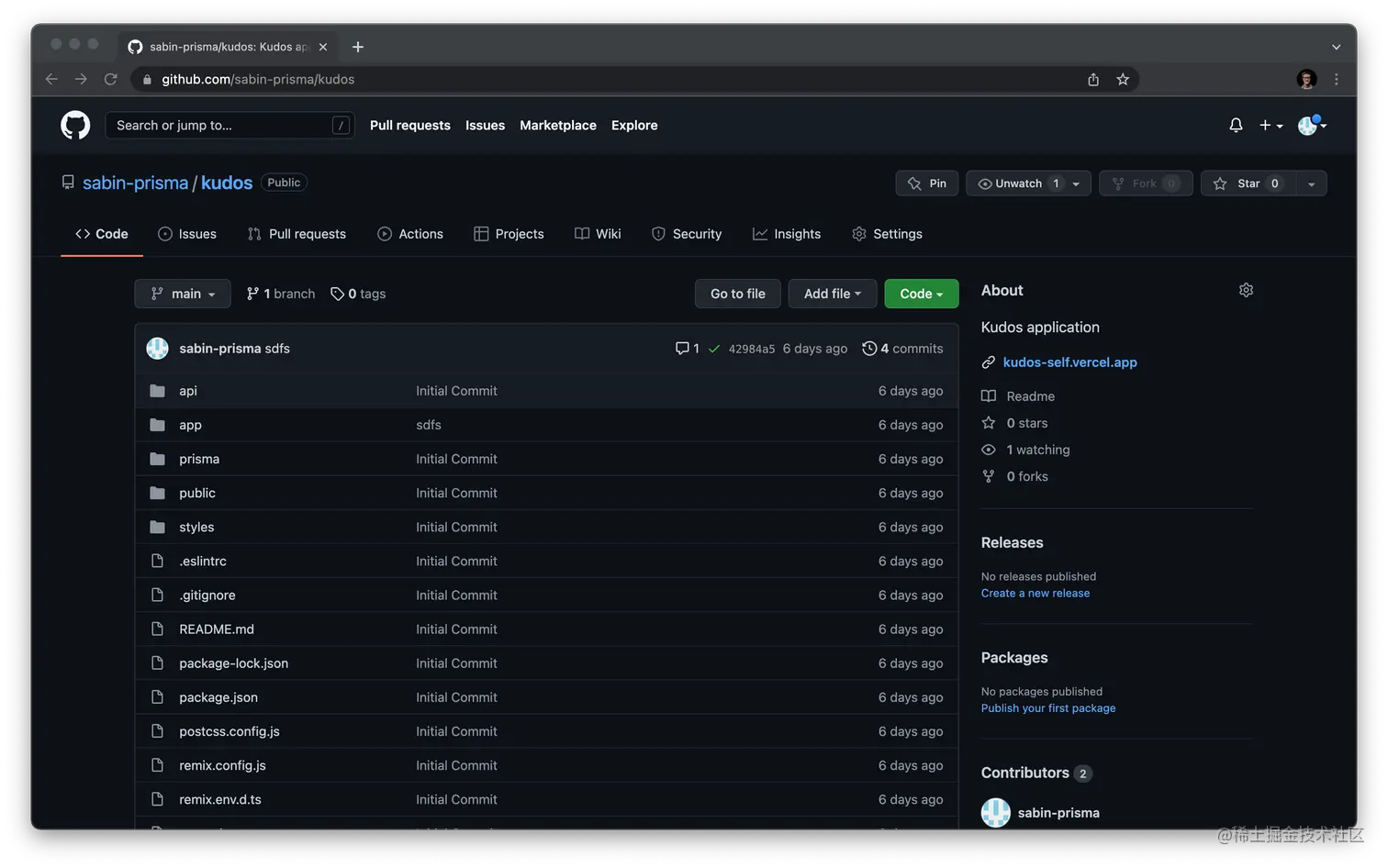Click Create a new release
1388x868 pixels.
coord(1035,594)
